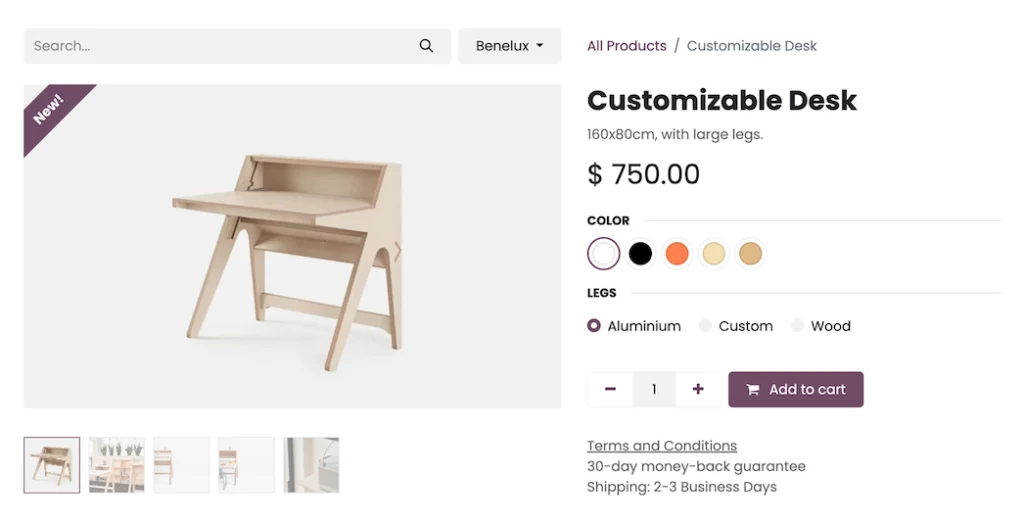The width and height of the screenshot is (1024, 523).
Task: Show the third product thumbnail
Action: (181, 465)
